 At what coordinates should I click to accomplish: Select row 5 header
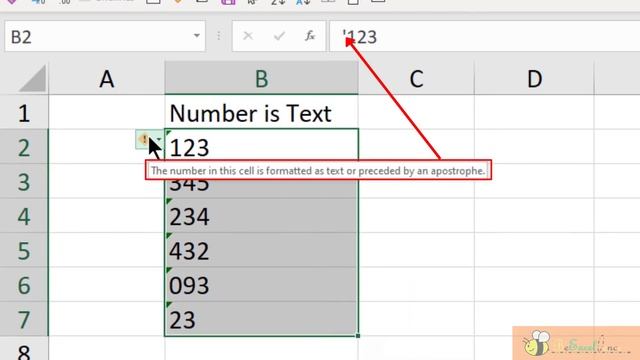[24, 250]
